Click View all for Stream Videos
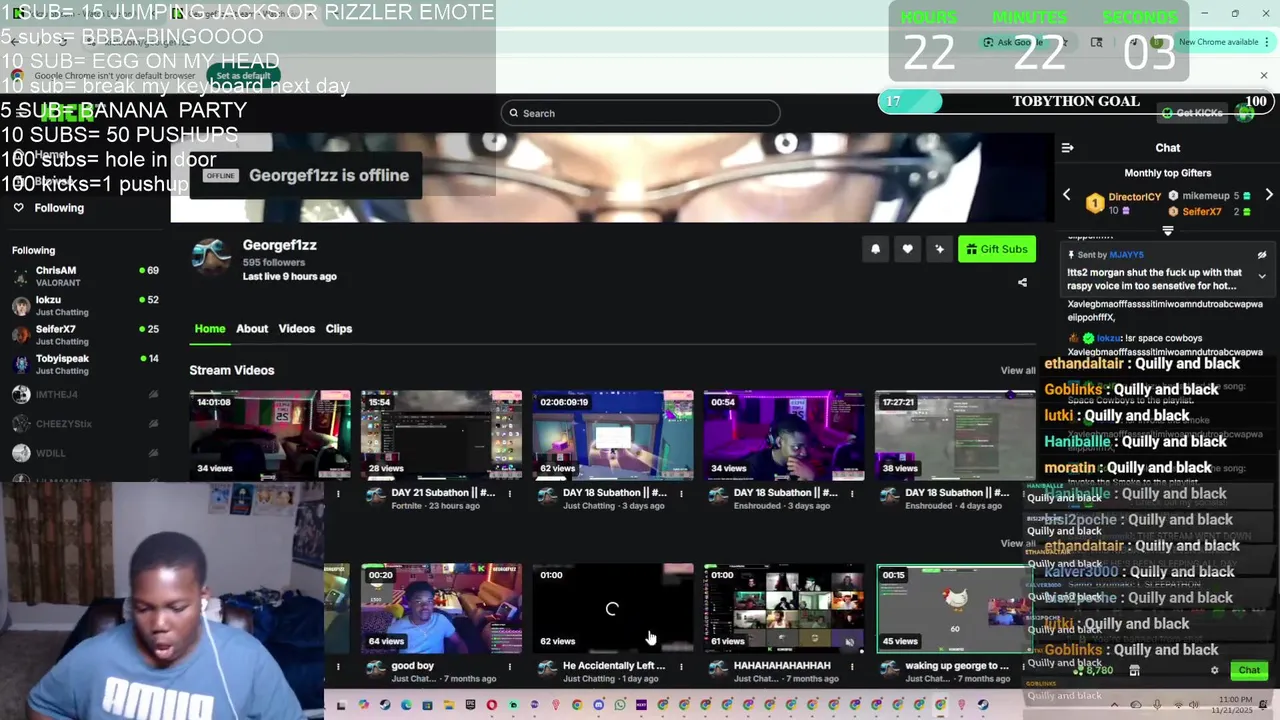Viewport: 1280px width, 720px height. tap(1018, 371)
